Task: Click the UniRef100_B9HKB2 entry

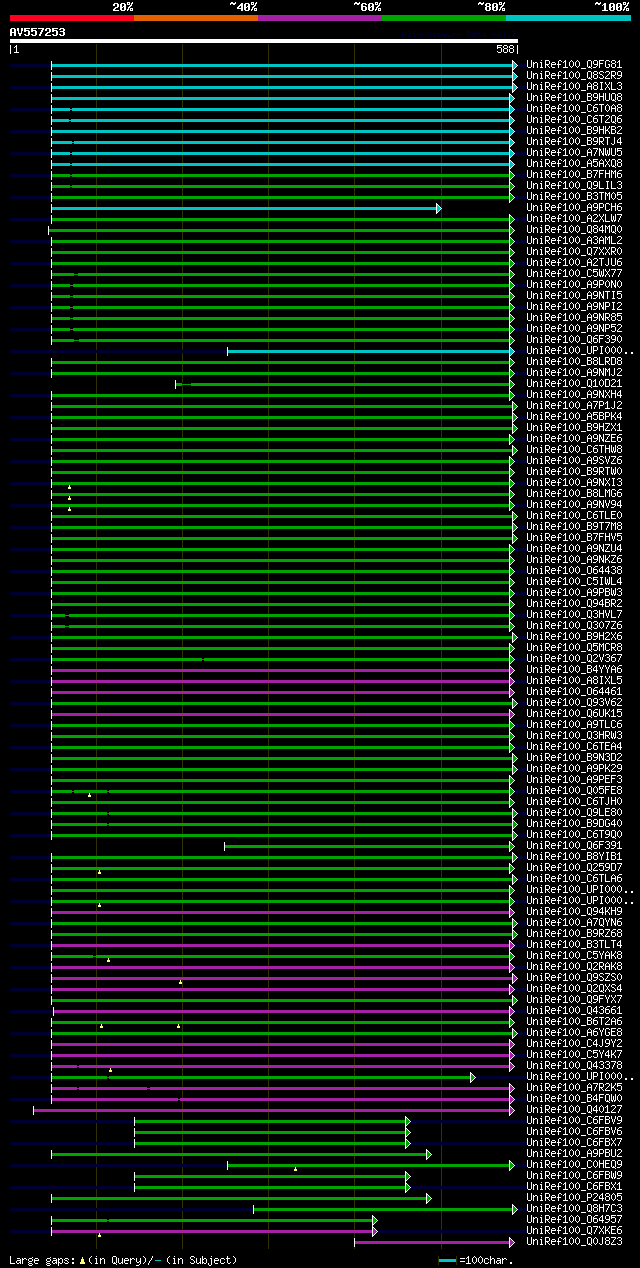Action: pos(574,130)
